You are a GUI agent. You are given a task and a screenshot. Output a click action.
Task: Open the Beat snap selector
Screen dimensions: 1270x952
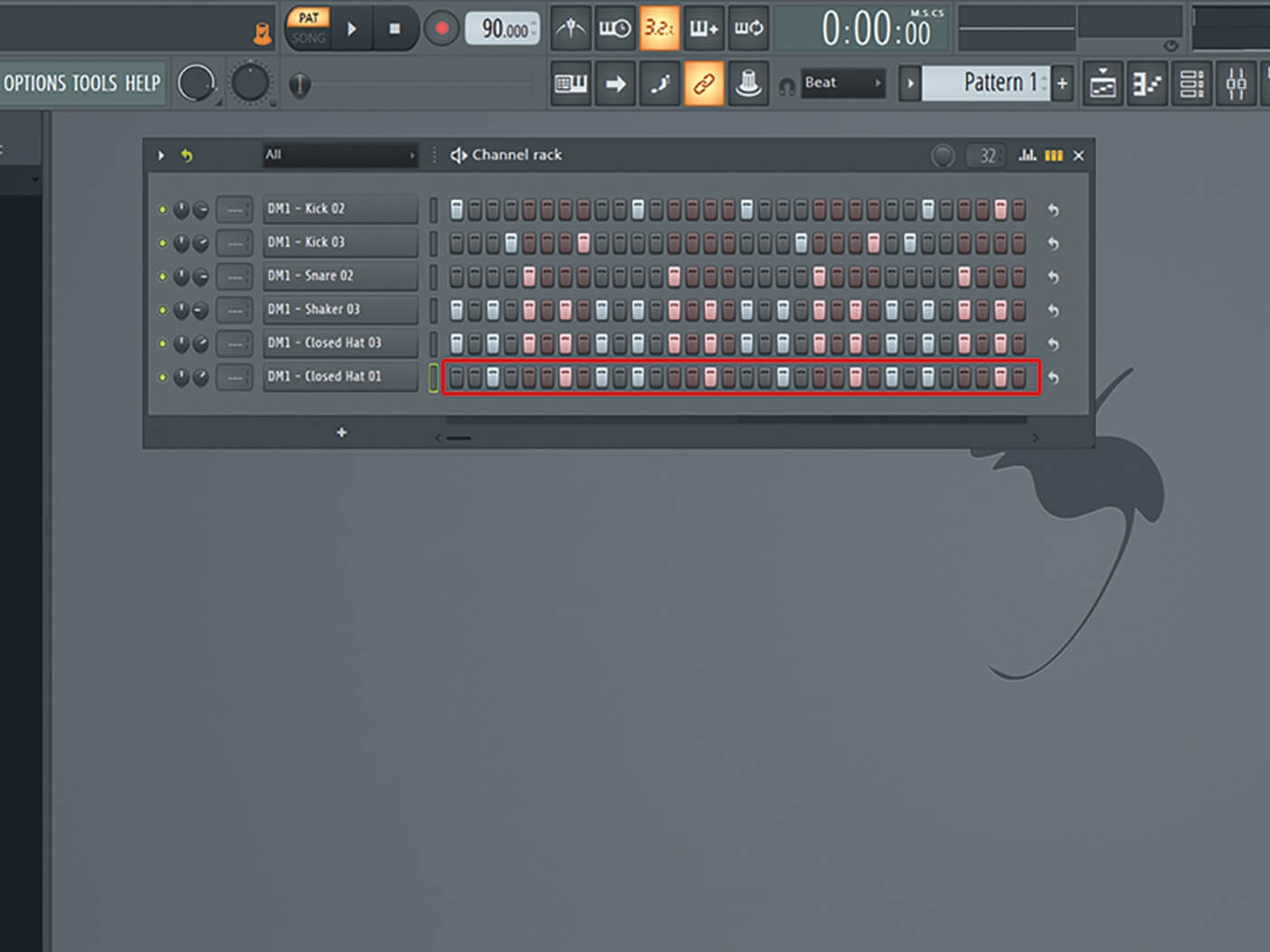tap(841, 83)
